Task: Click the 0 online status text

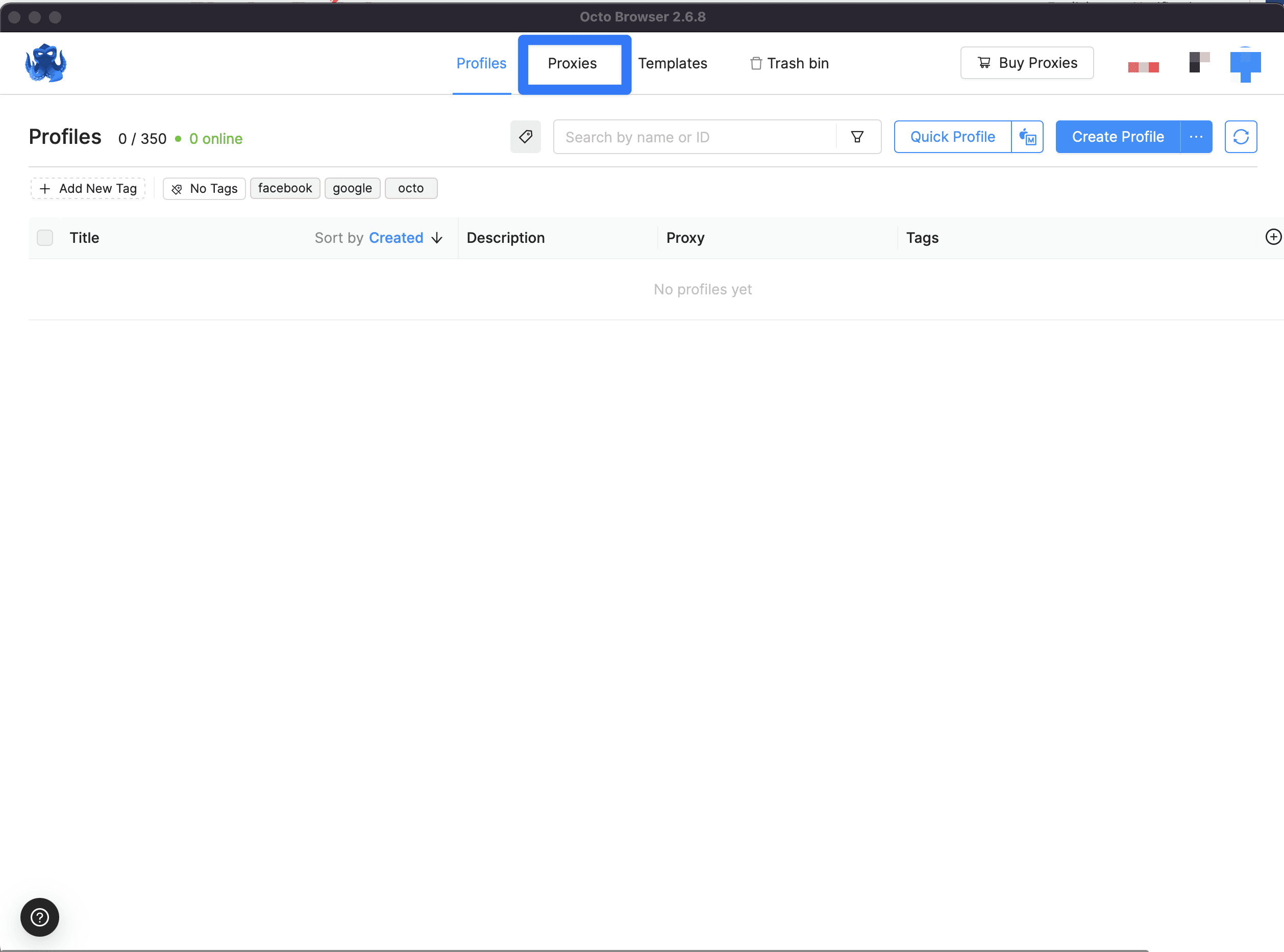Action: tap(215, 139)
